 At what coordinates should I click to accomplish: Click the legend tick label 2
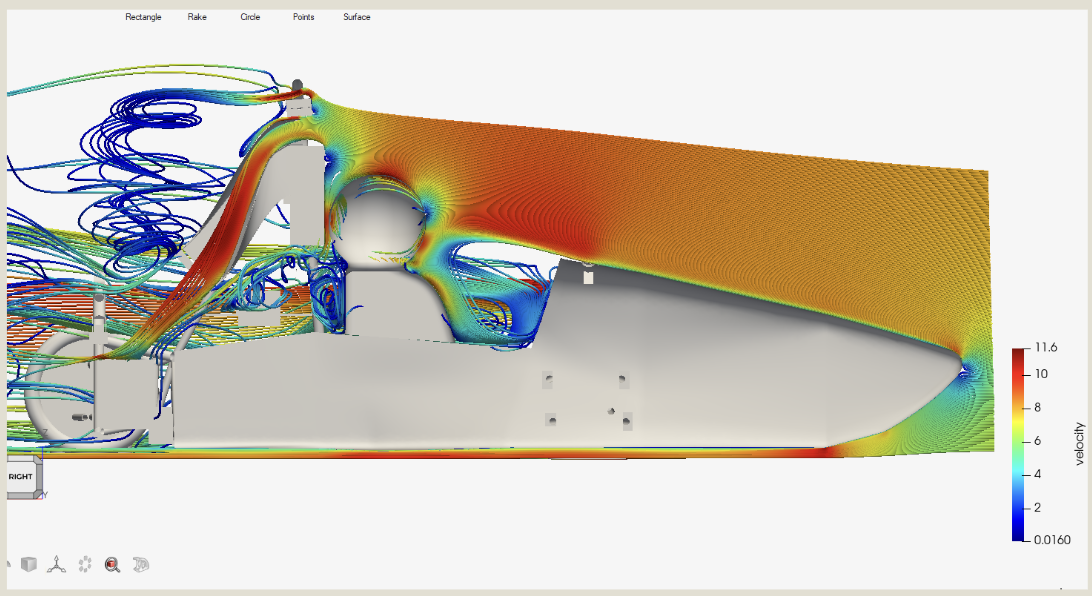click(1038, 508)
